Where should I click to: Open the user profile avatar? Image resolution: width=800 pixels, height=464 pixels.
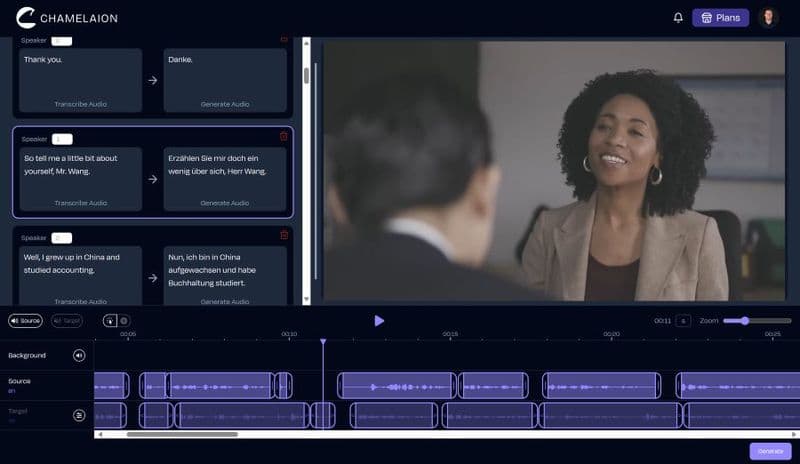click(768, 17)
